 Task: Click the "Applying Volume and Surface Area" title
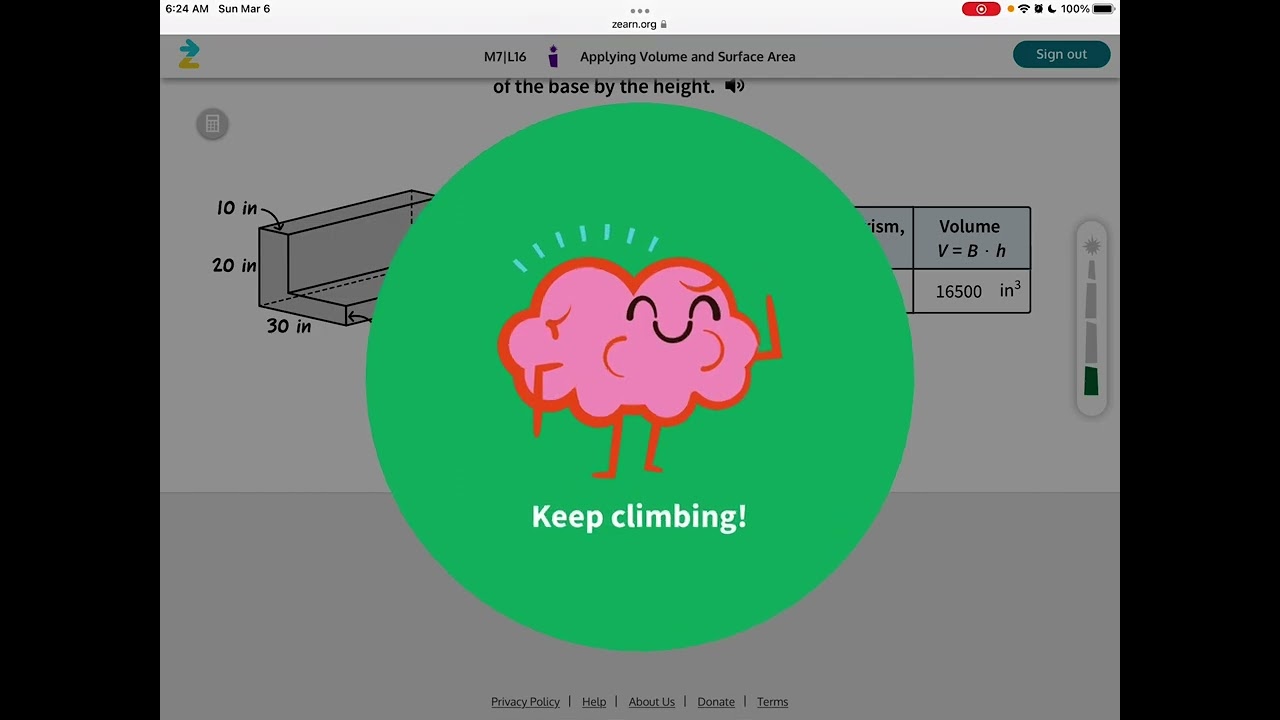(x=688, y=57)
